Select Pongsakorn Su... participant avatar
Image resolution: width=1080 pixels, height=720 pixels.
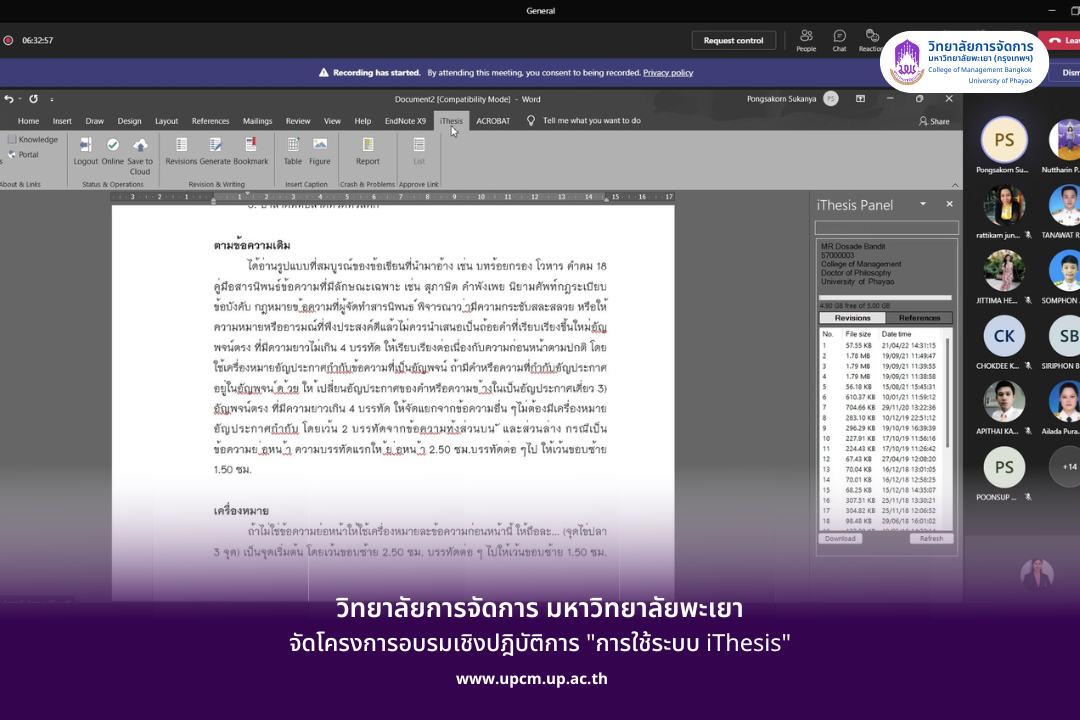pos(1004,140)
